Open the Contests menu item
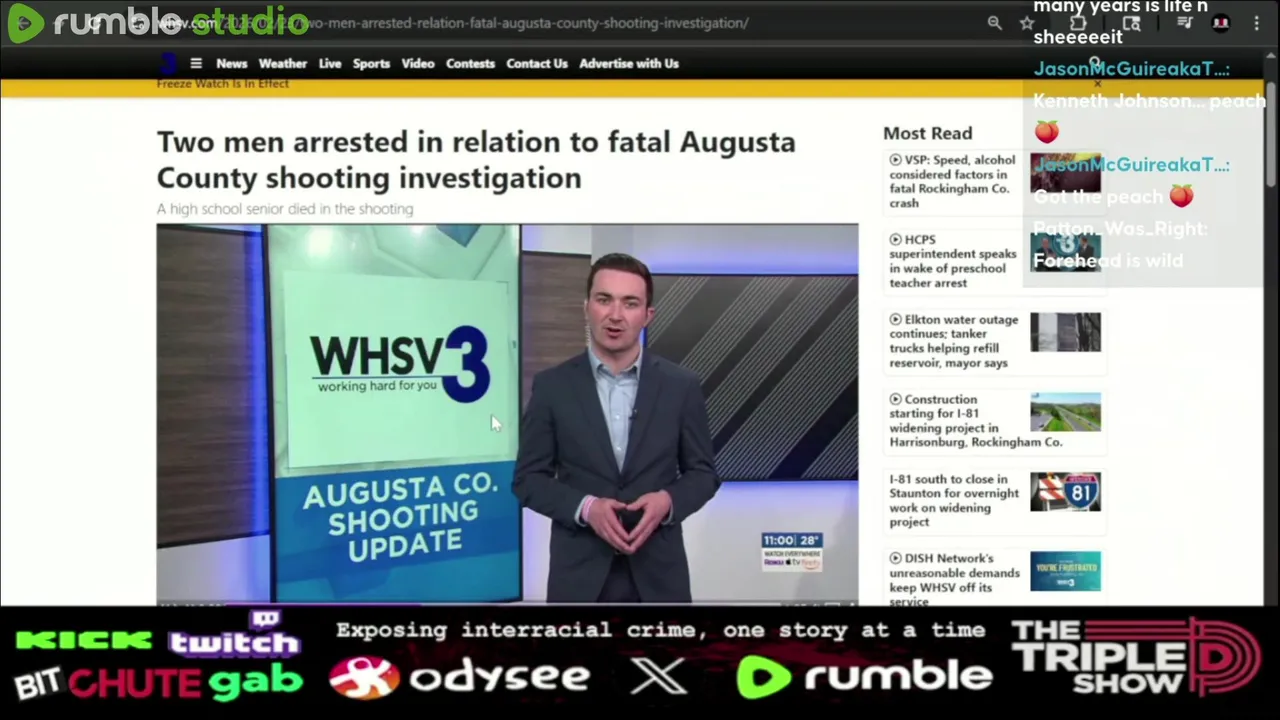Screen dimensions: 1280x720 coord(470,63)
